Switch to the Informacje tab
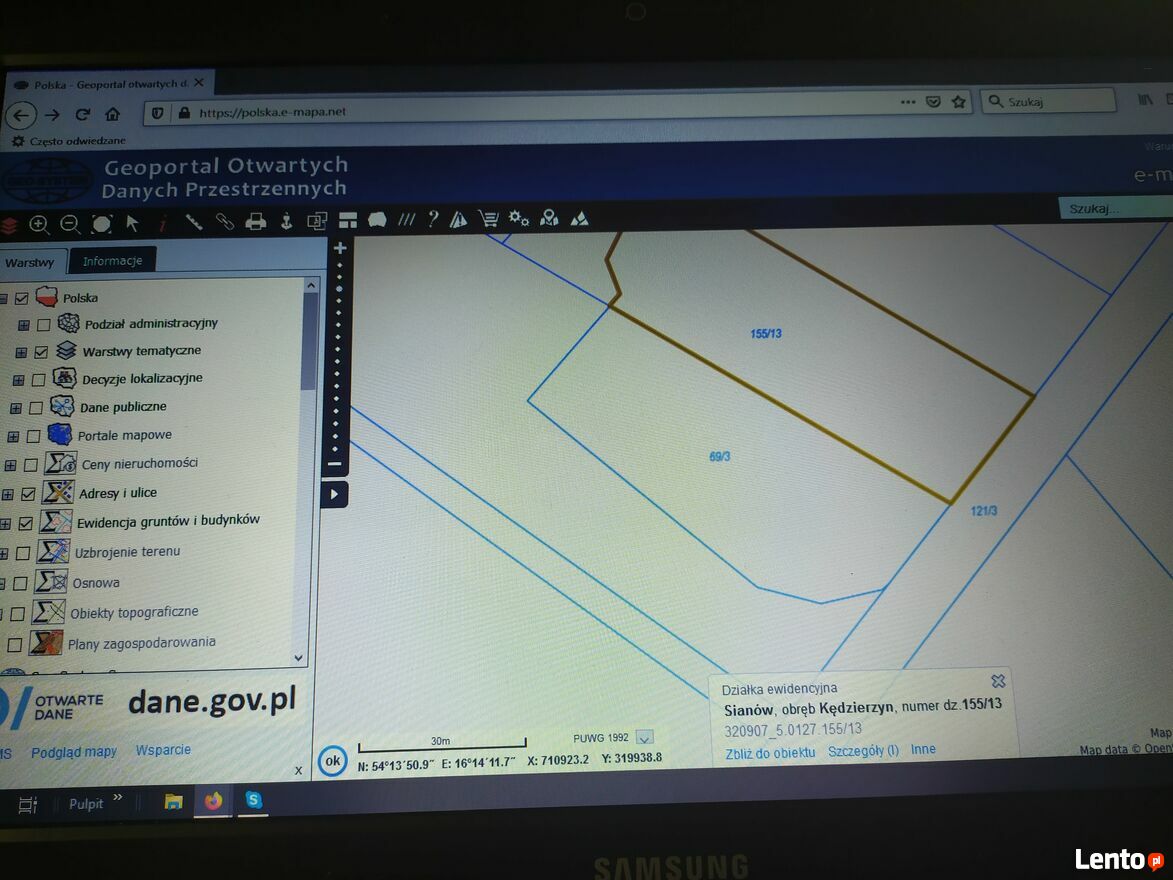The height and width of the screenshot is (880, 1173). [x=112, y=261]
